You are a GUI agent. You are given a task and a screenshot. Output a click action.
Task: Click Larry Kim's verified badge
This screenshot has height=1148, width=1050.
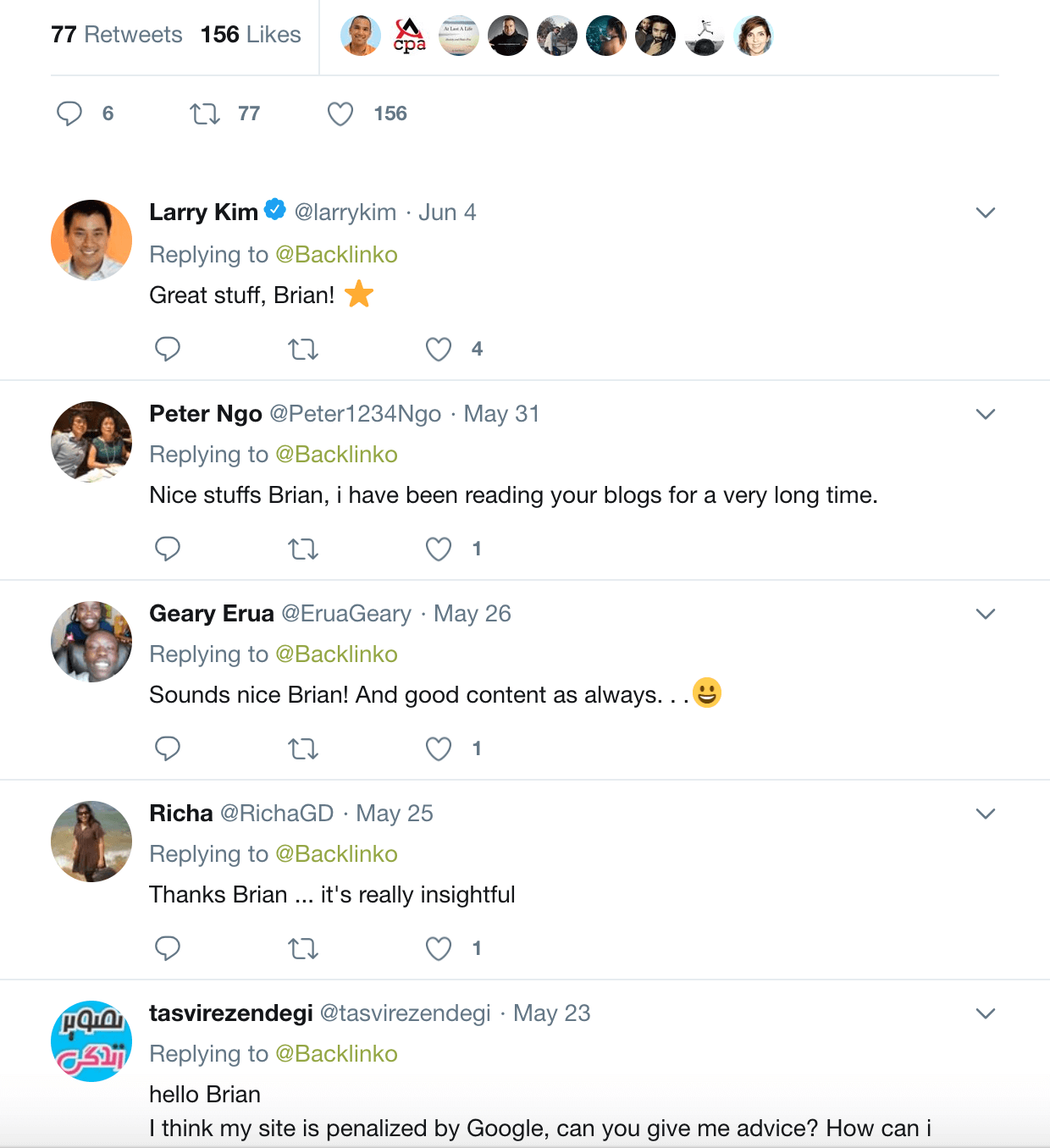(x=274, y=210)
